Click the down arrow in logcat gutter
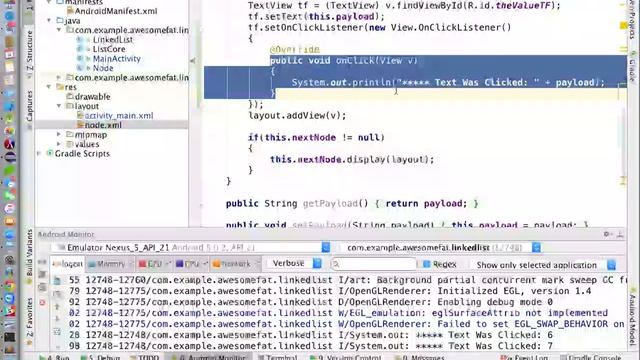 pyautogui.click(x=57, y=319)
